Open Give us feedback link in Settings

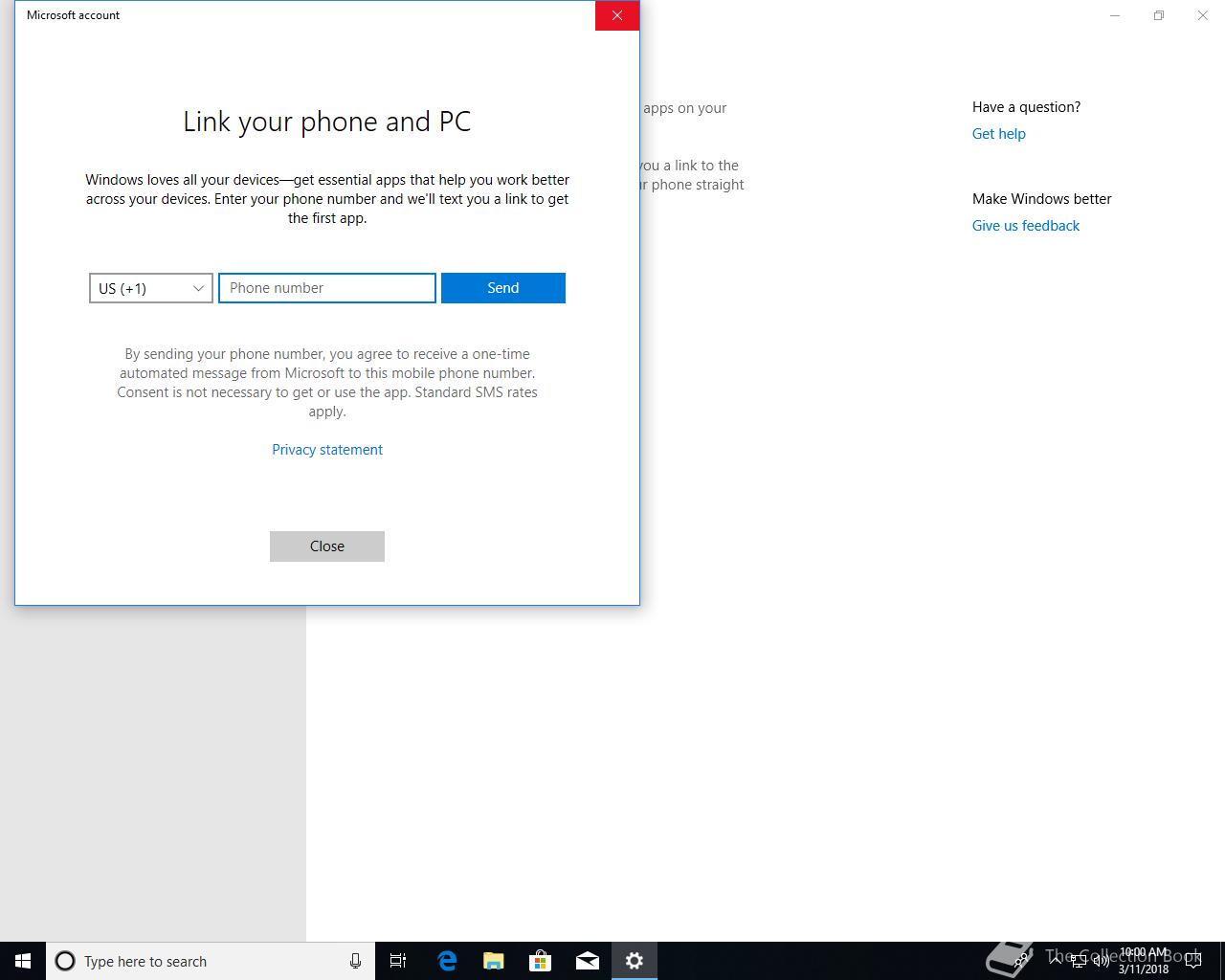click(1026, 226)
